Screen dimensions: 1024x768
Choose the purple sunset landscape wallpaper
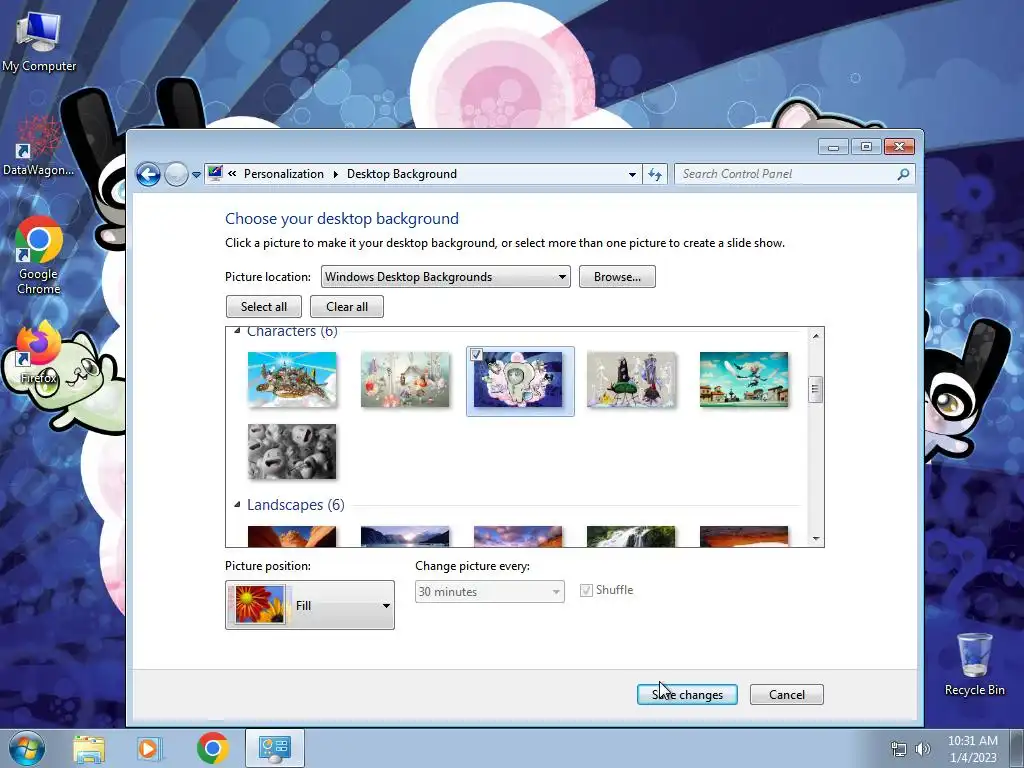coord(518,536)
